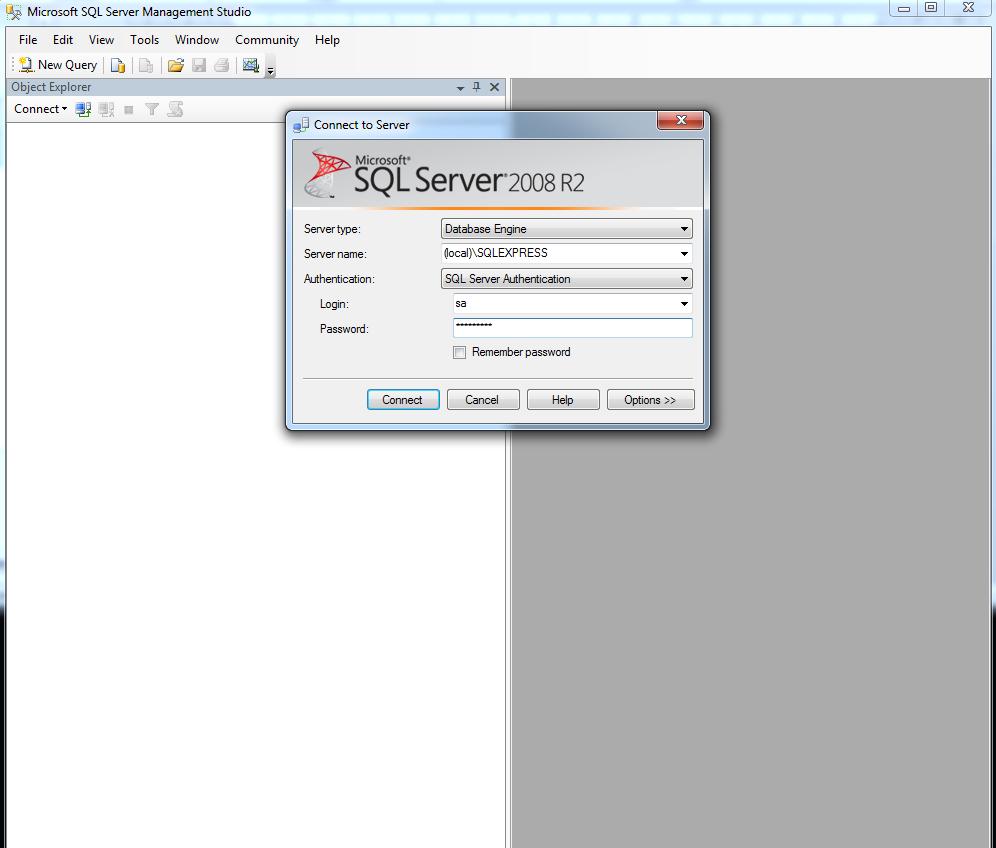Open the View menu

[102, 40]
